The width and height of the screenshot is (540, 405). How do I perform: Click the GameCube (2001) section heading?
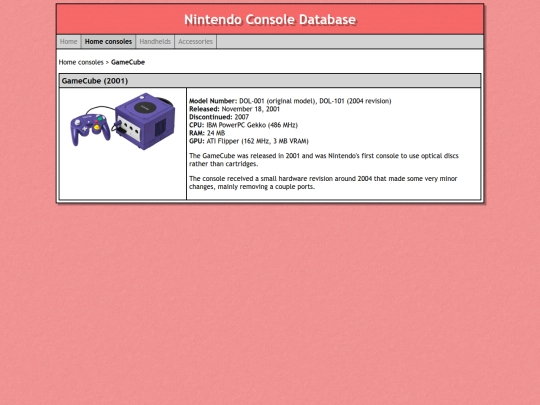(x=95, y=81)
